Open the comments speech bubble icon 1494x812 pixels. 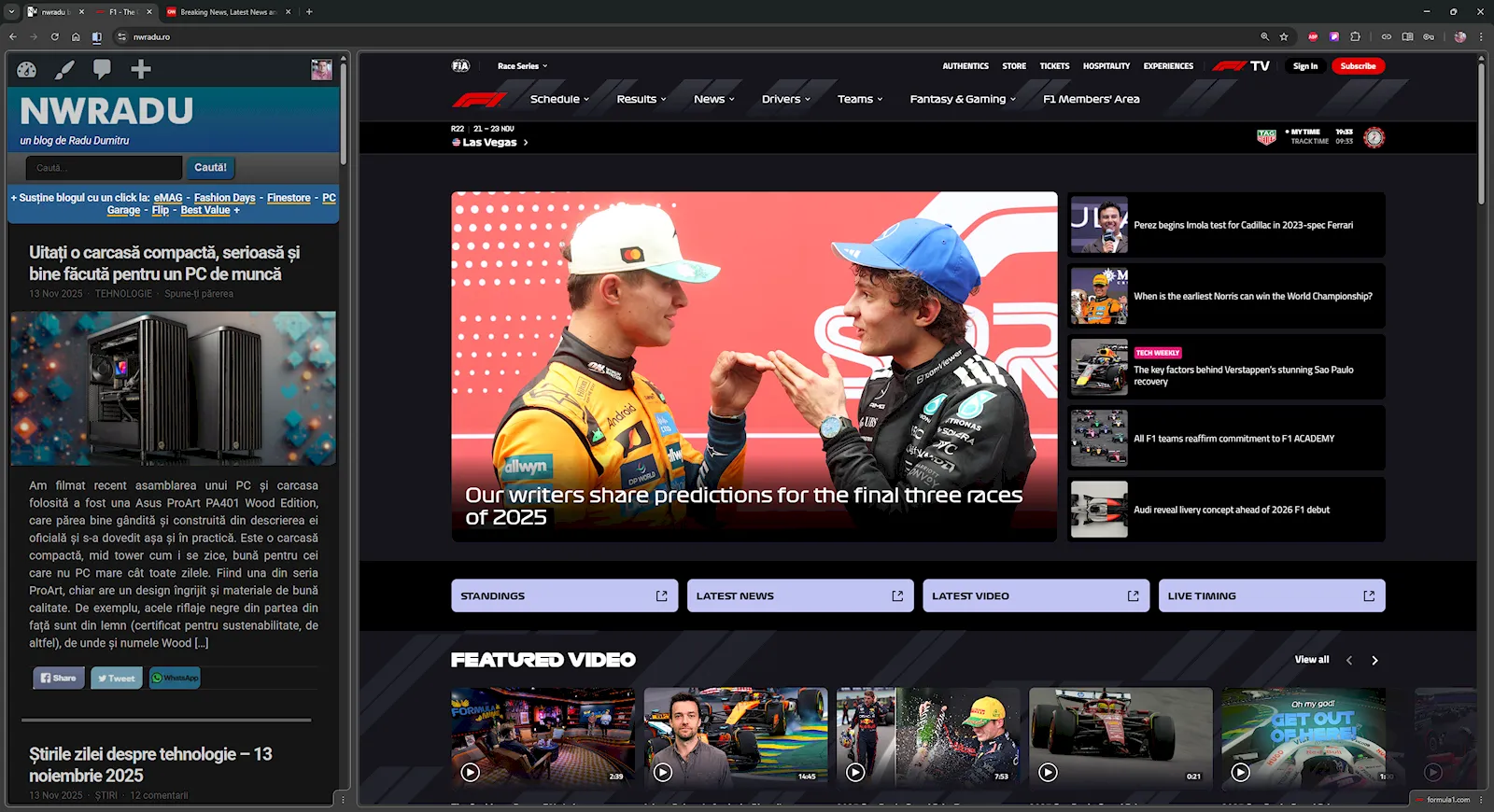(102, 69)
